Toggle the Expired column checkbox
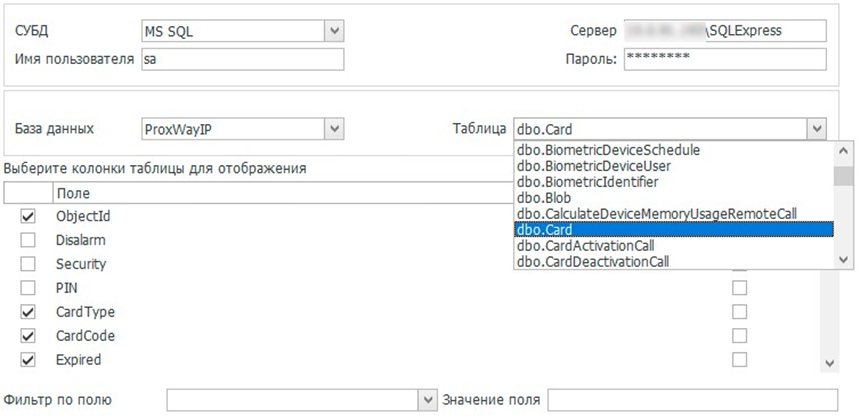Screen dimensions: 860x416 [28, 360]
